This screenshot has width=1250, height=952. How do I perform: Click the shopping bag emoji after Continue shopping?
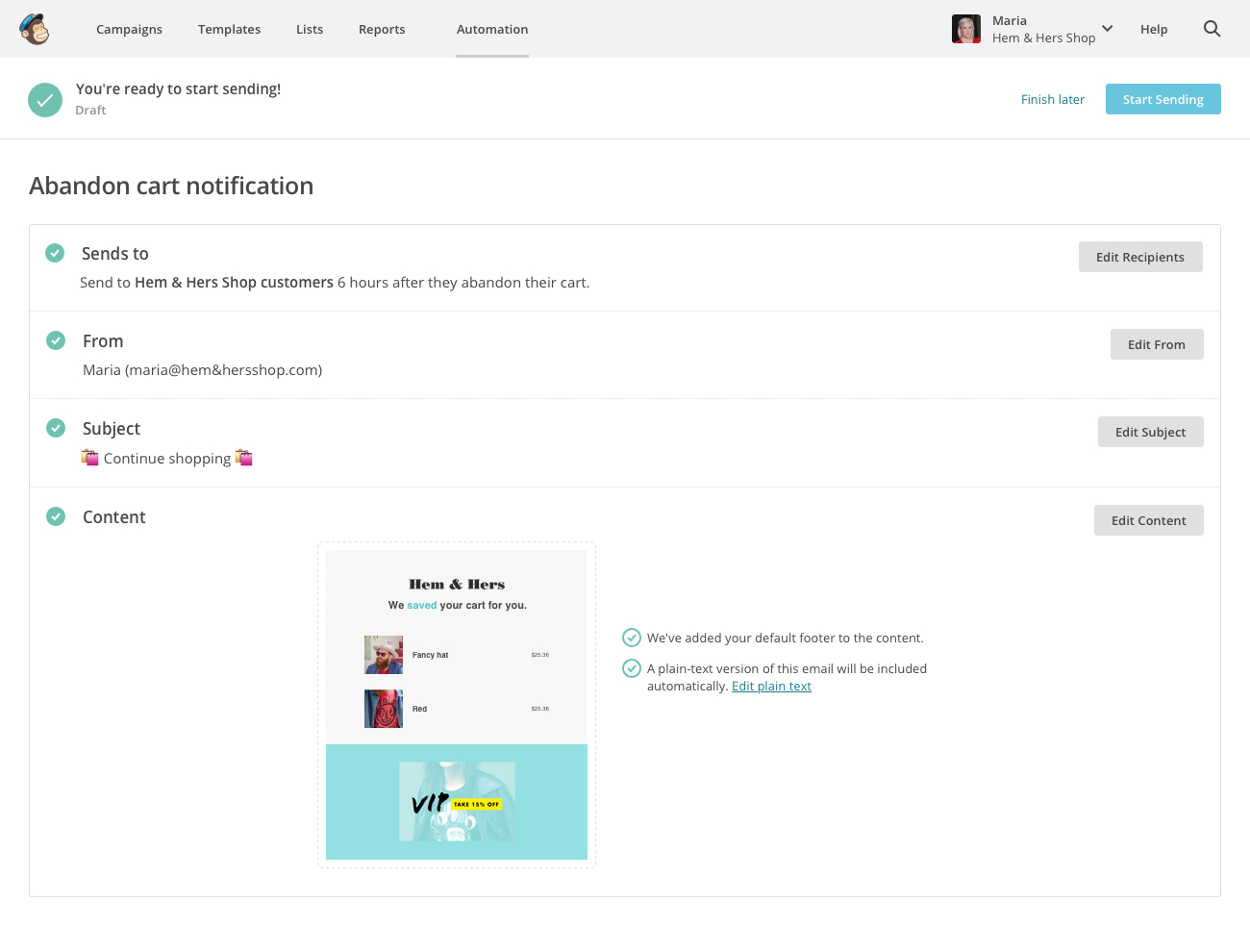[244, 457]
